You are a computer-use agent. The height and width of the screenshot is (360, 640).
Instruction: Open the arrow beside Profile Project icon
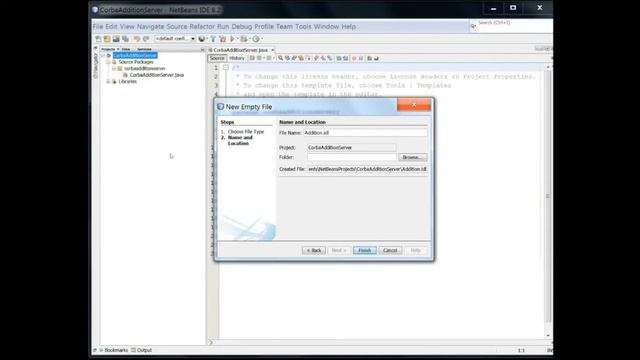point(262,39)
